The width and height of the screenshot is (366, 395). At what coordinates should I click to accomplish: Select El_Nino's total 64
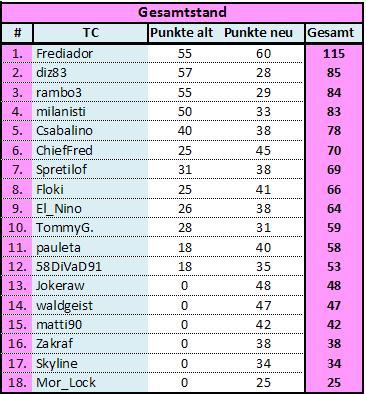pyautogui.click(x=334, y=209)
